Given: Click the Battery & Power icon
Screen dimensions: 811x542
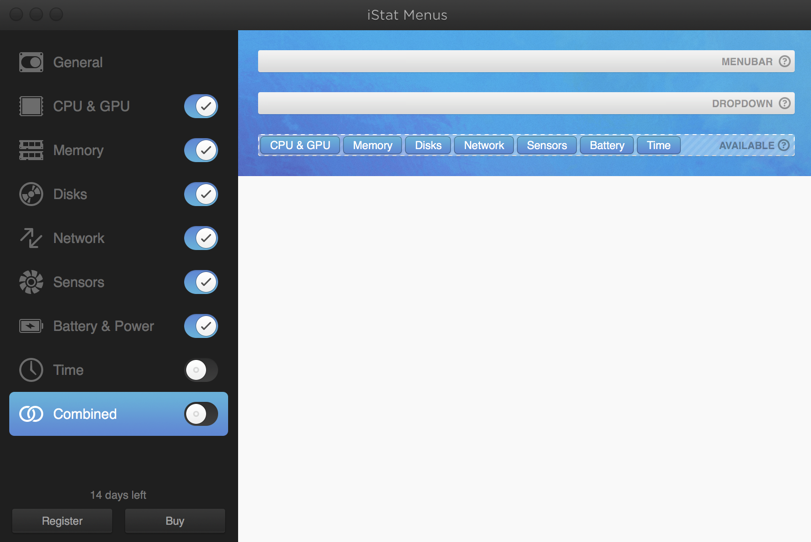Looking at the screenshot, I should pos(31,326).
